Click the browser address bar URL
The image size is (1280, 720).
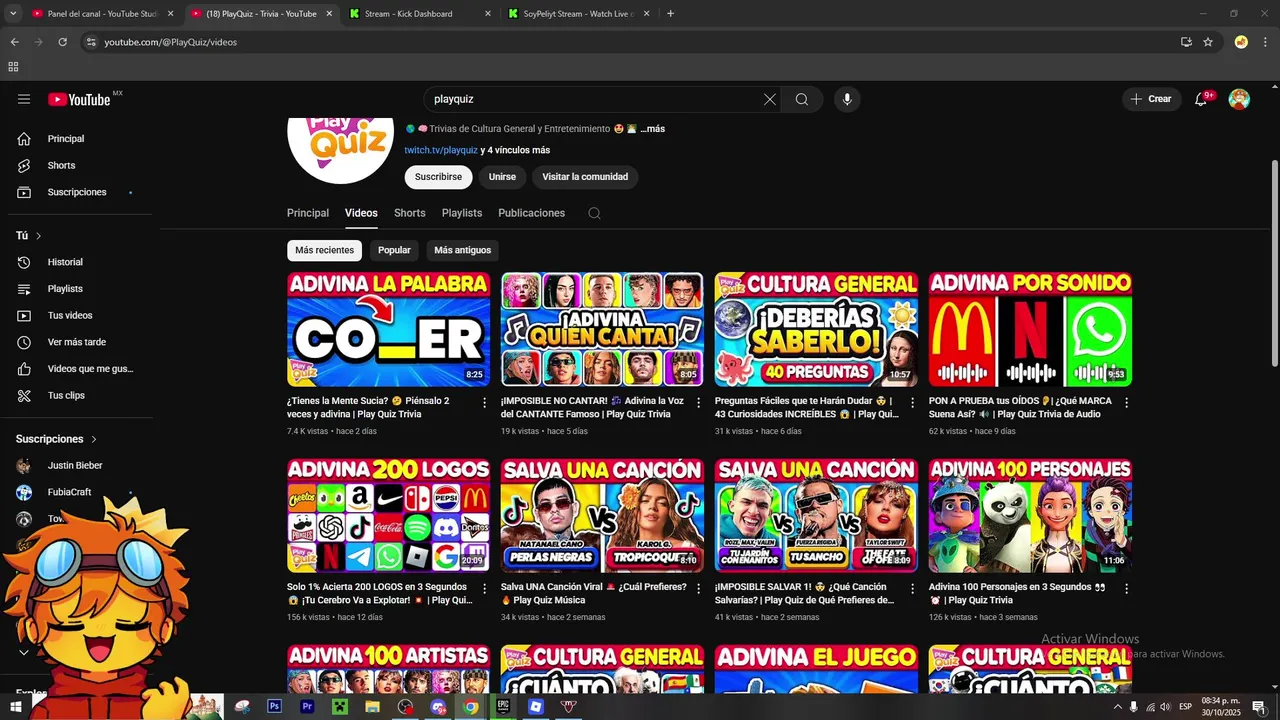[x=171, y=42]
